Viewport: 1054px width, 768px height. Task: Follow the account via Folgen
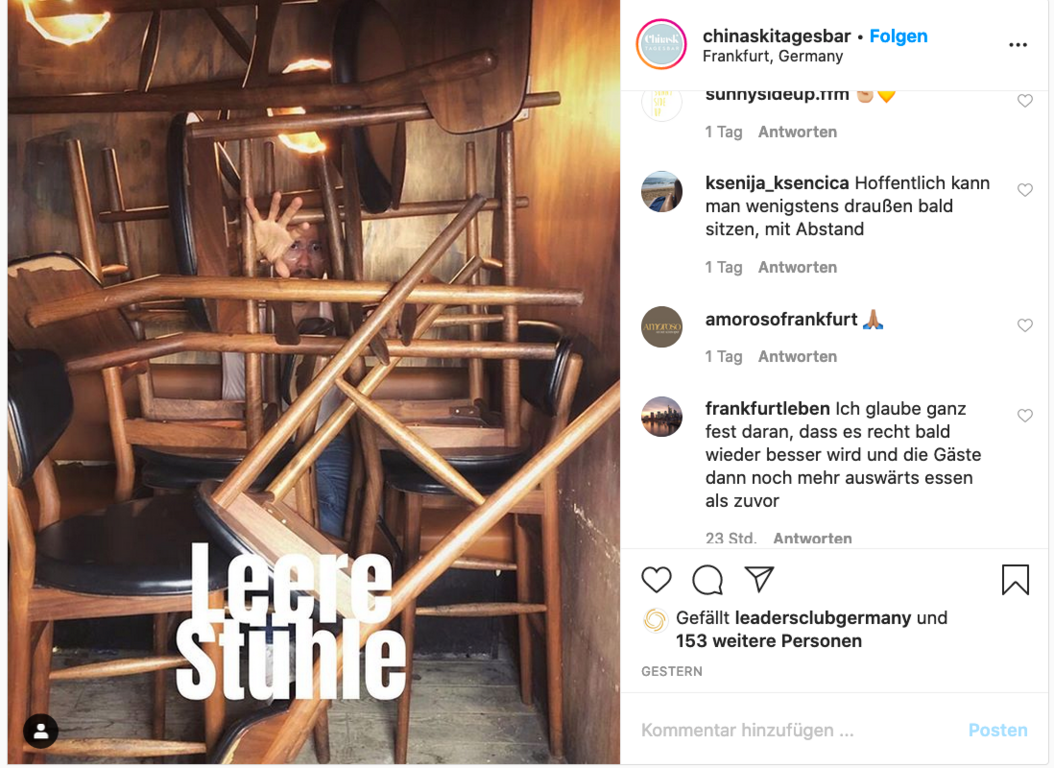[898, 36]
